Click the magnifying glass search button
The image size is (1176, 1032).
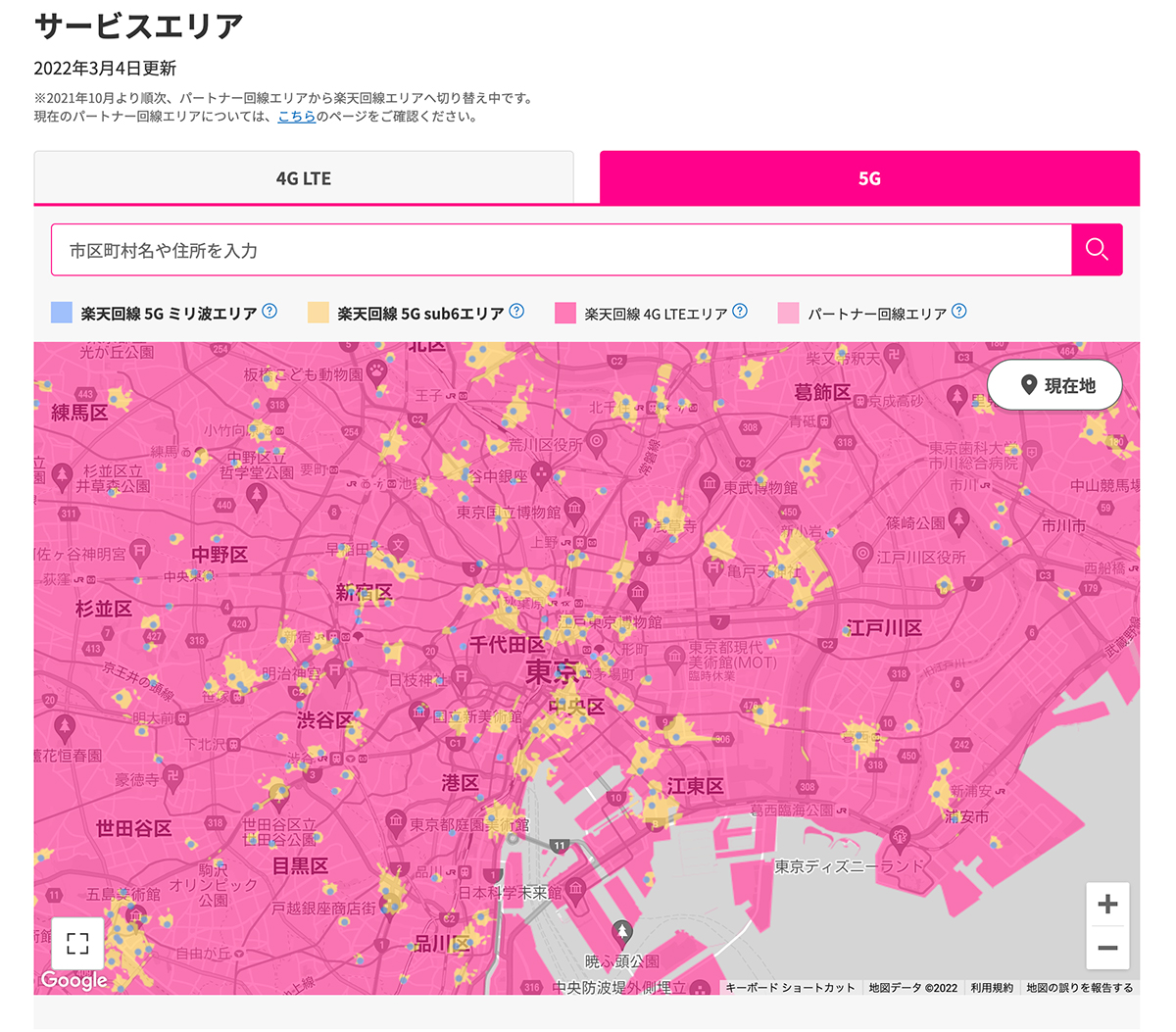[x=1097, y=250]
